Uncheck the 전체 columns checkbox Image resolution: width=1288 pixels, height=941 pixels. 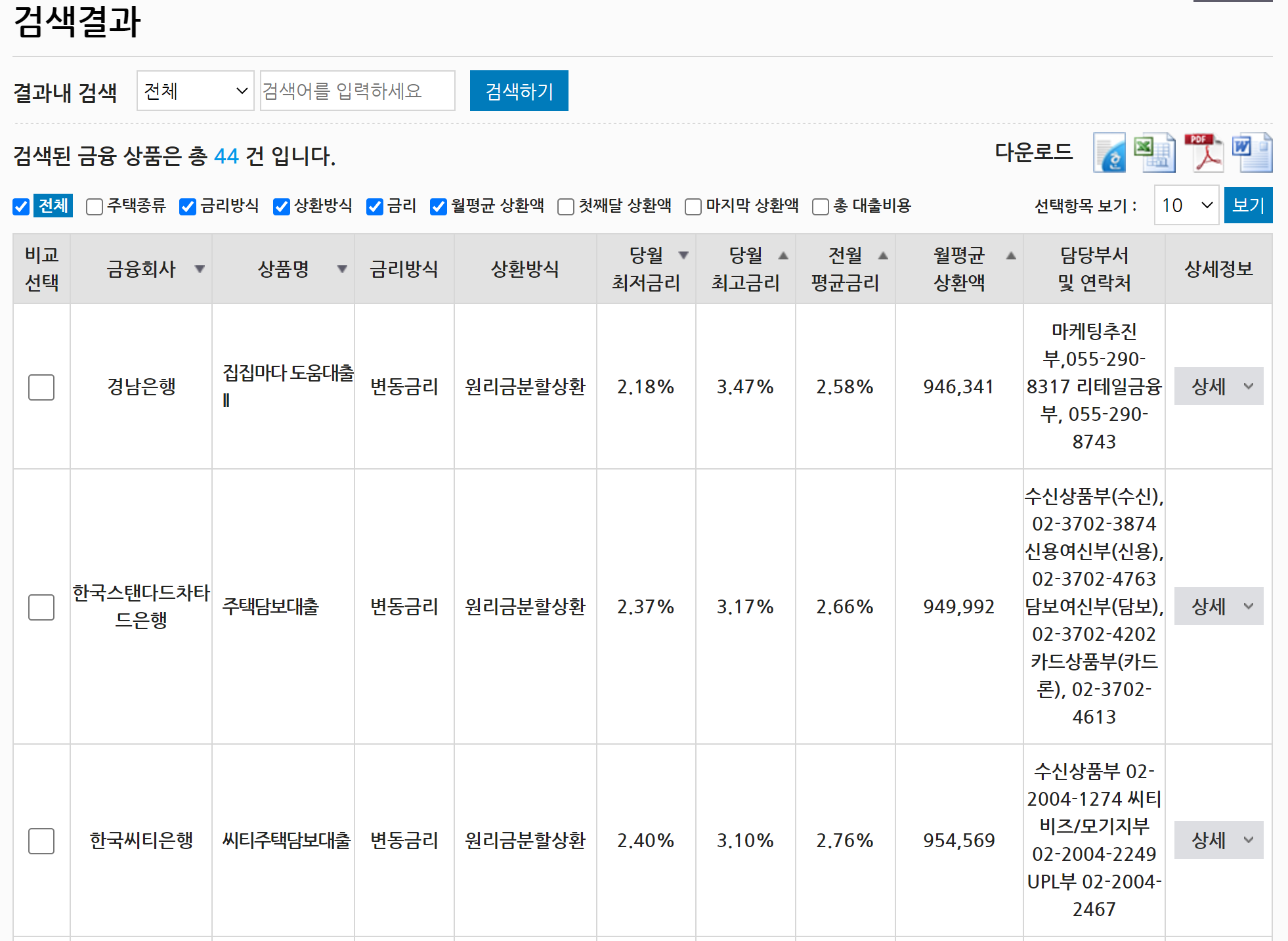coord(21,207)
